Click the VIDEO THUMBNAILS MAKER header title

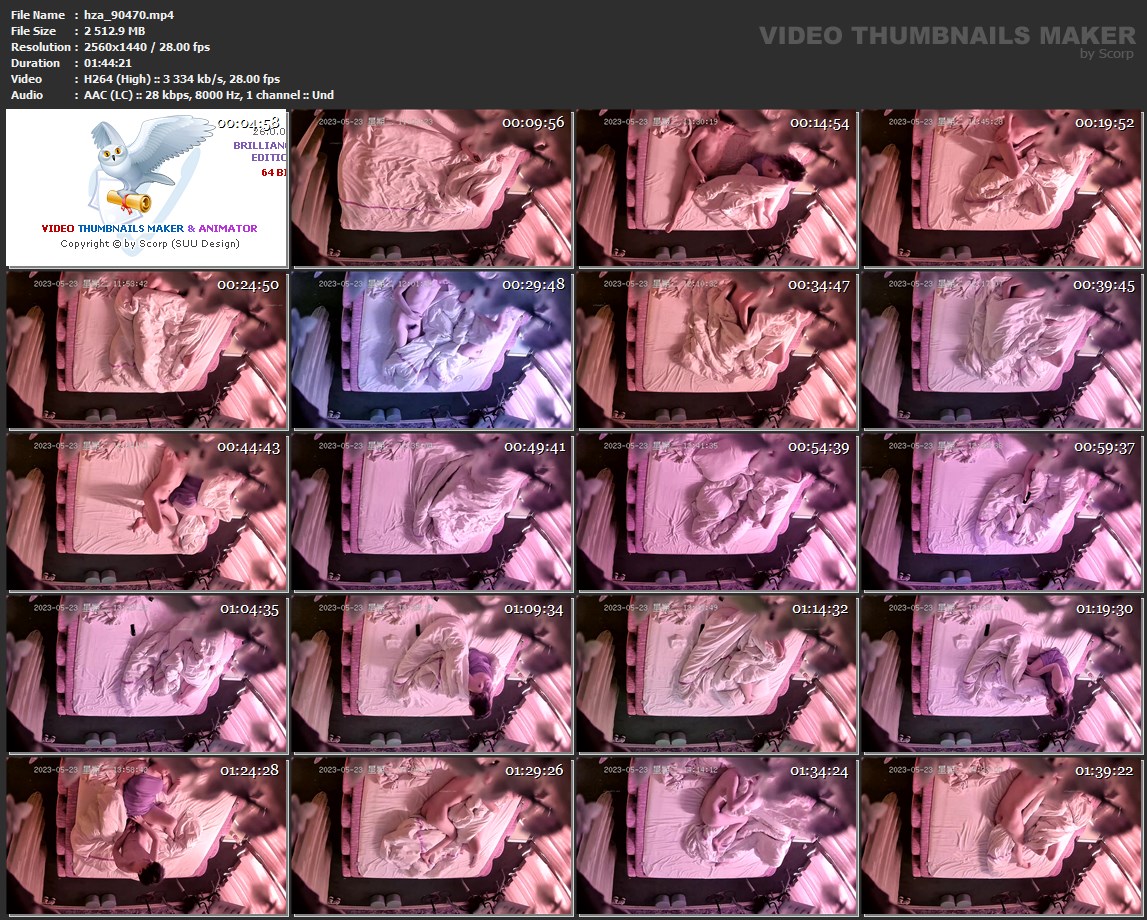tap(947, 35)
